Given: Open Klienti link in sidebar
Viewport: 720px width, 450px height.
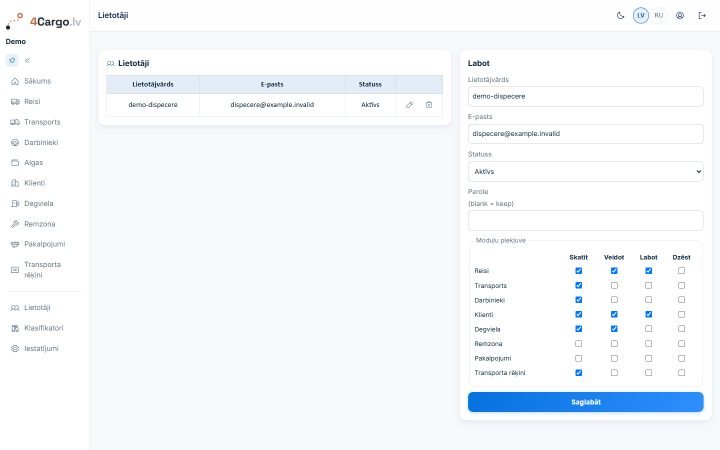Looking at the screenshot, I should 34,183.
